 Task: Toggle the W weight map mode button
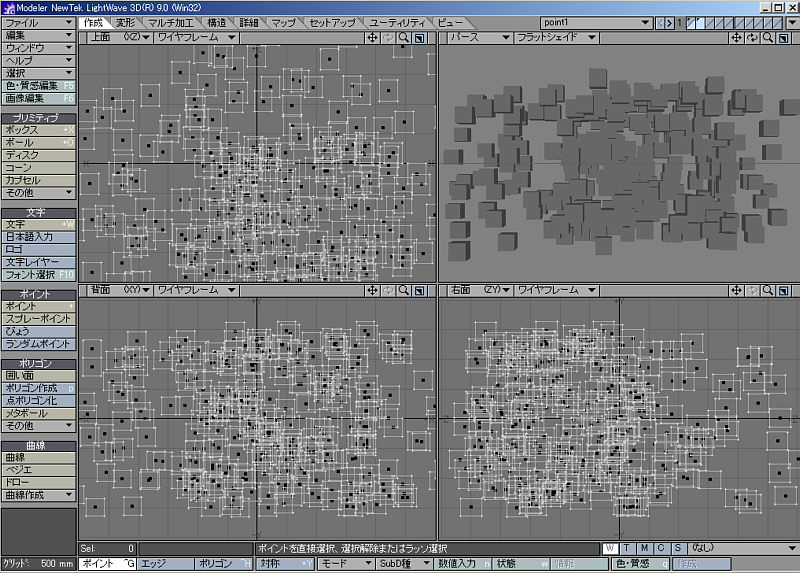[611, 548]
